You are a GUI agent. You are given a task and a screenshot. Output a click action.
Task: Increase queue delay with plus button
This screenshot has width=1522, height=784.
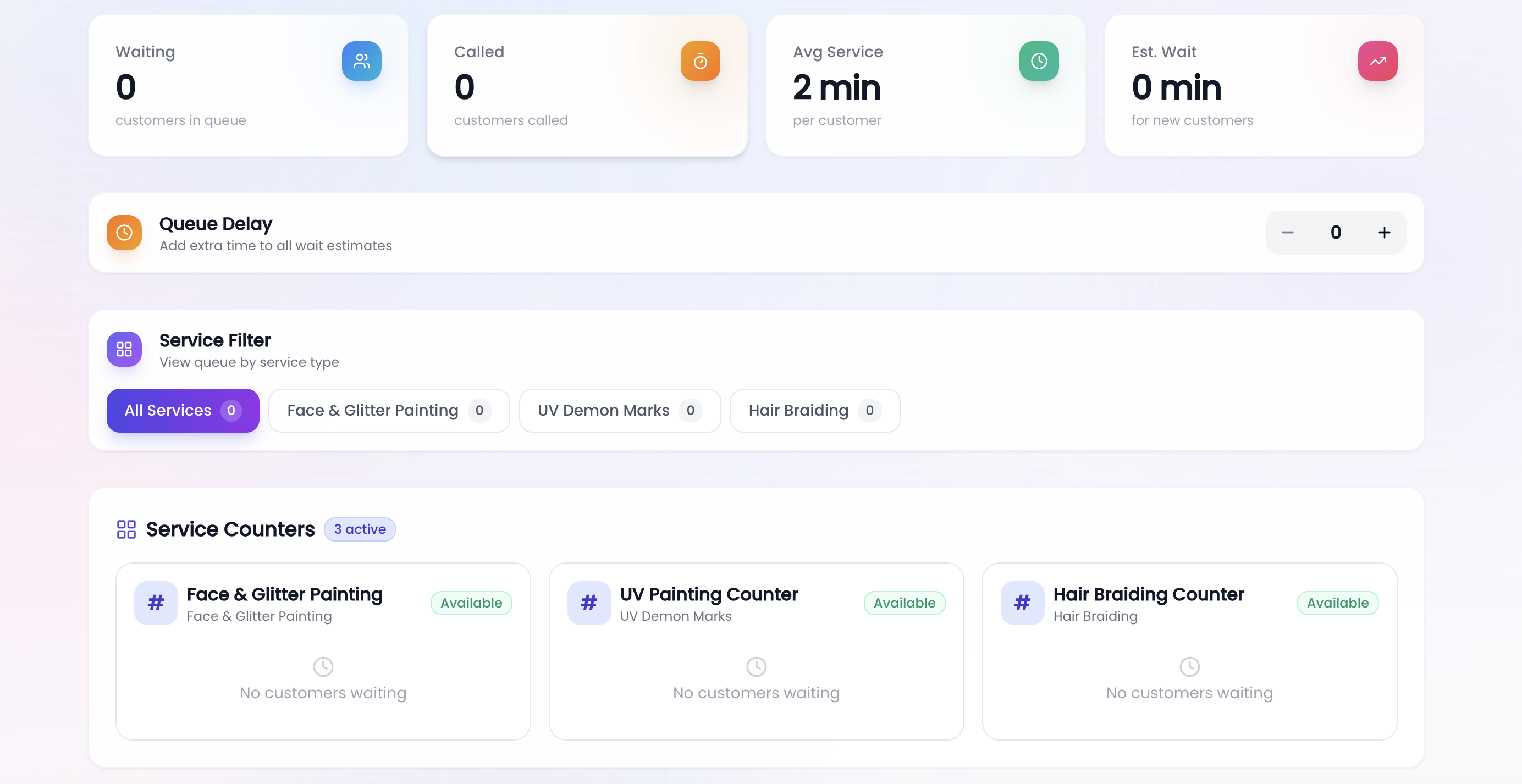click(x=1384, y=232)
